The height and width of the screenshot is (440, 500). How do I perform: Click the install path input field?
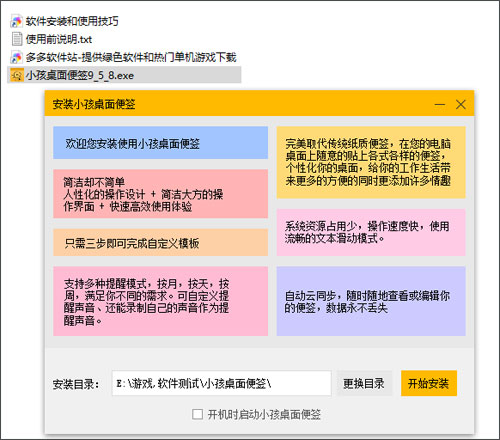coord(222,383)
